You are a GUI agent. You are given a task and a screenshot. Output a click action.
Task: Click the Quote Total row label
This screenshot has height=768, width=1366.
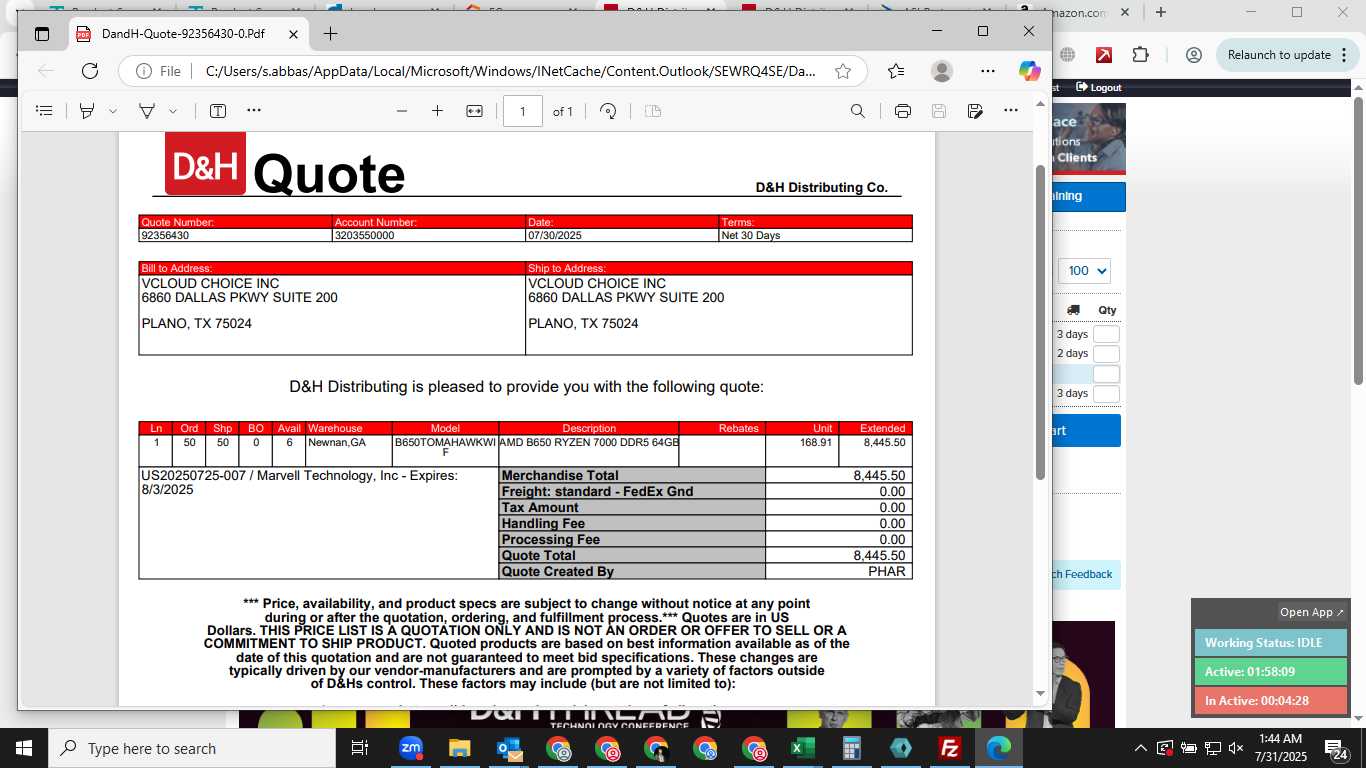(632, 556)
